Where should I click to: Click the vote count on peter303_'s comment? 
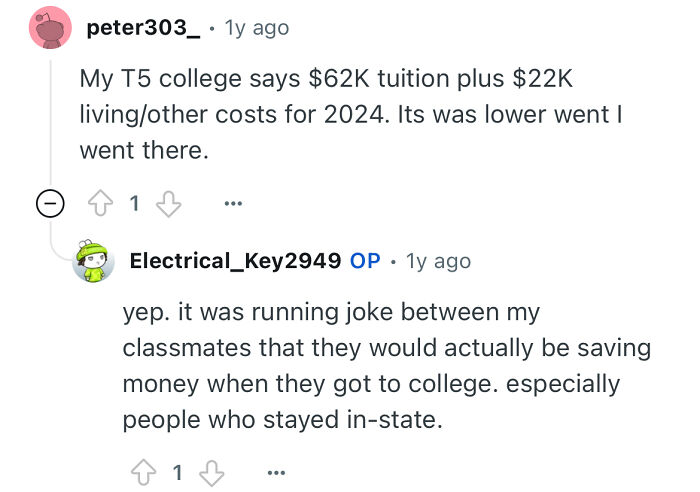coord(135,204)
